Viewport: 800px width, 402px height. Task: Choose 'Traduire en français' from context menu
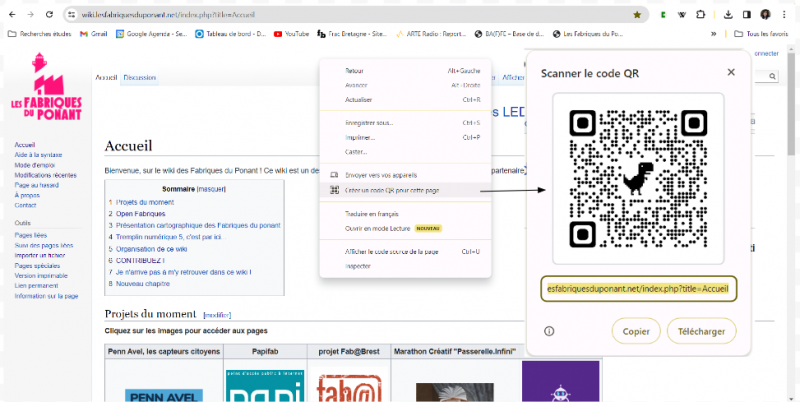[372, 214]
